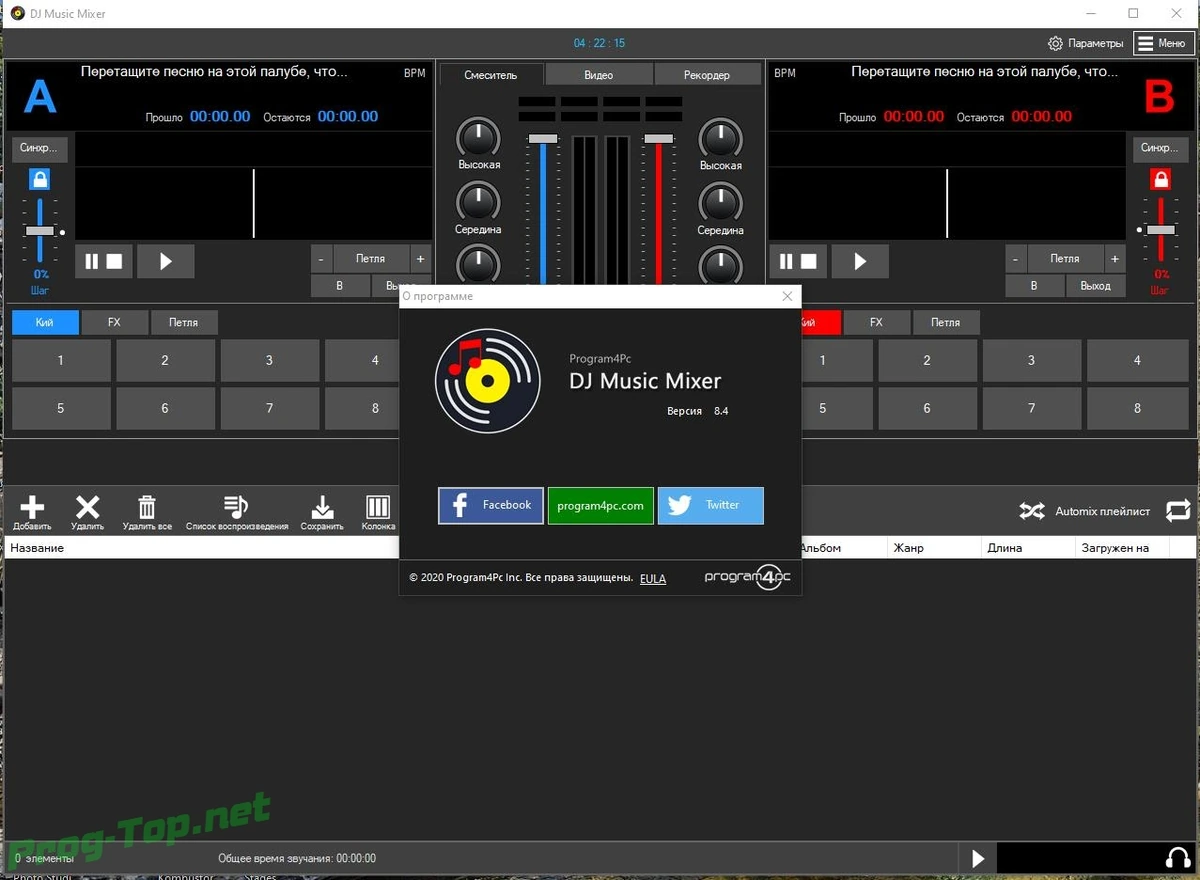Adjust the deck A blue pitch slider
The image size is (1200, 880).
pyautogui.click(x=40, y=230)
